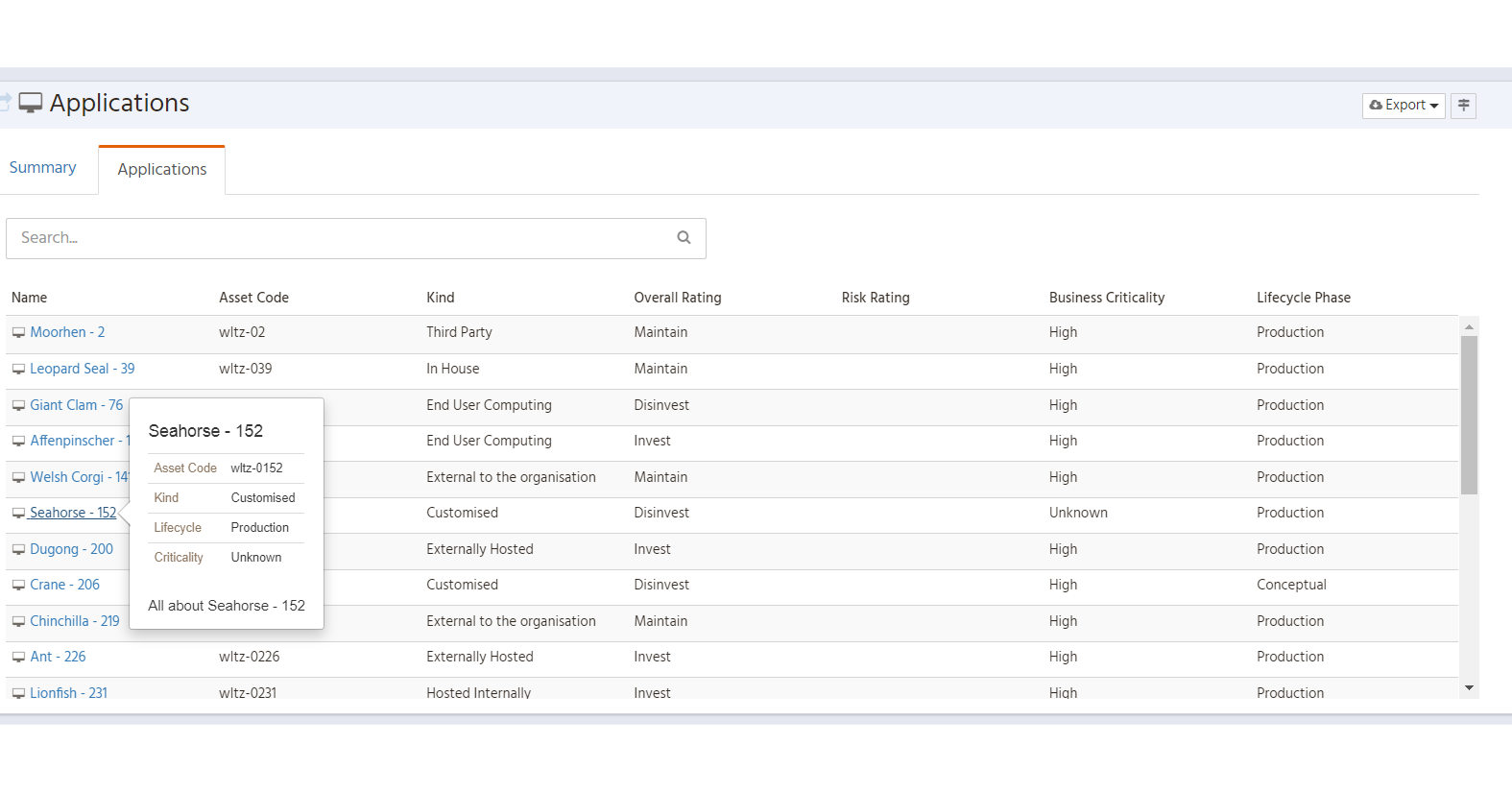Open the Export dropdown menu
The image size is (1512, 792).
point(1403,106)
